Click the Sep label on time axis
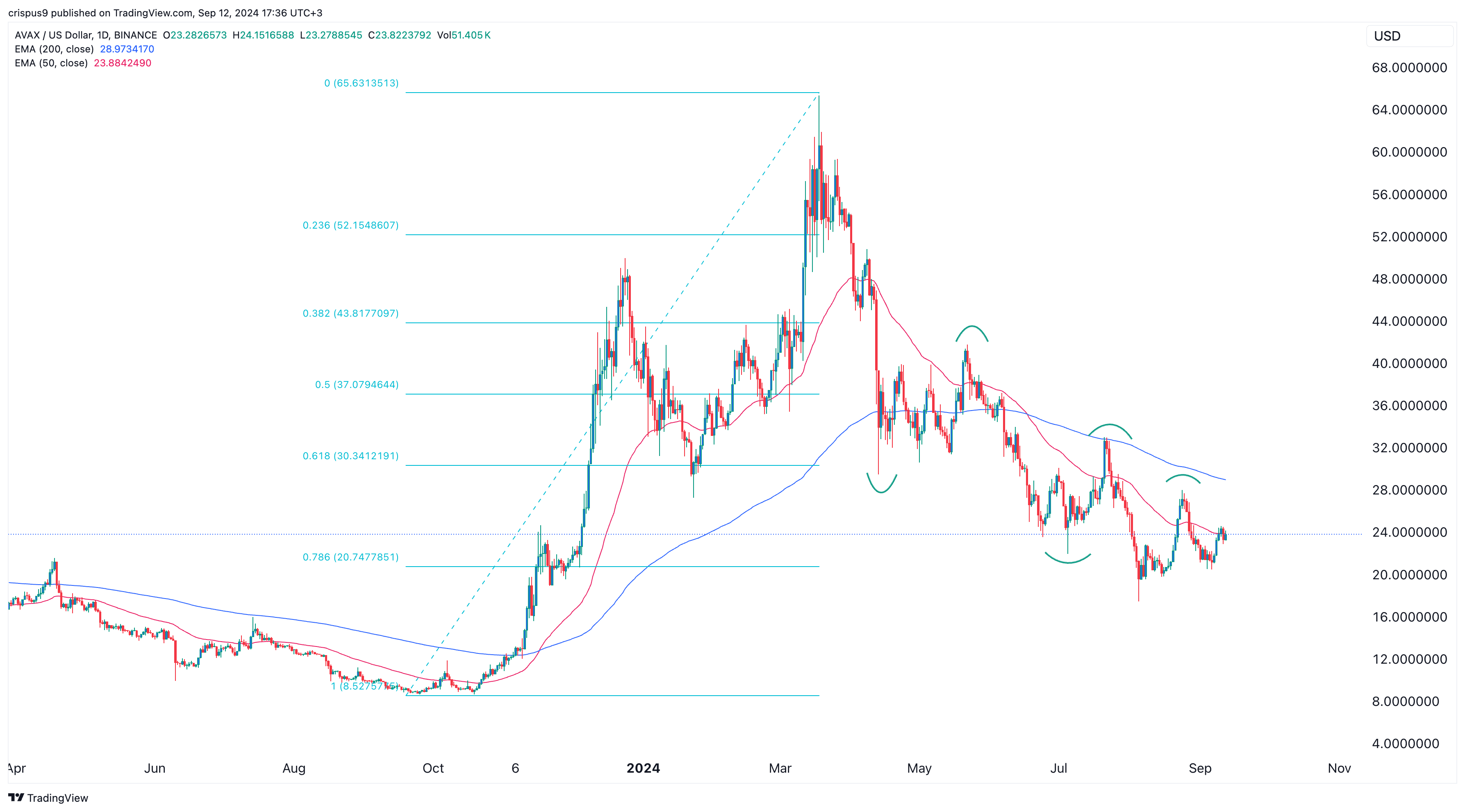1465x812 pixels. pyautogui.click(x=1200, y=768)
